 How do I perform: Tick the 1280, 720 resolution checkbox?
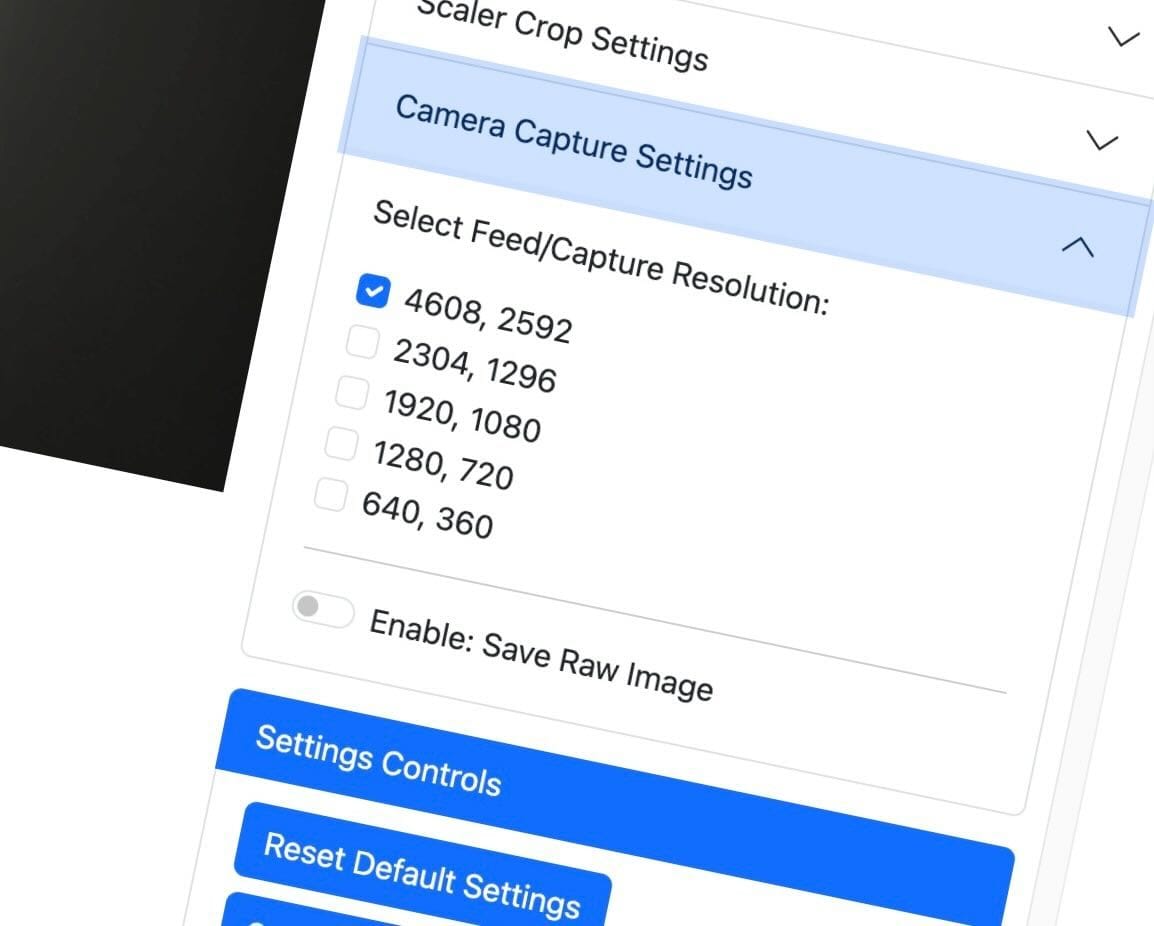[x=342, y=444]
